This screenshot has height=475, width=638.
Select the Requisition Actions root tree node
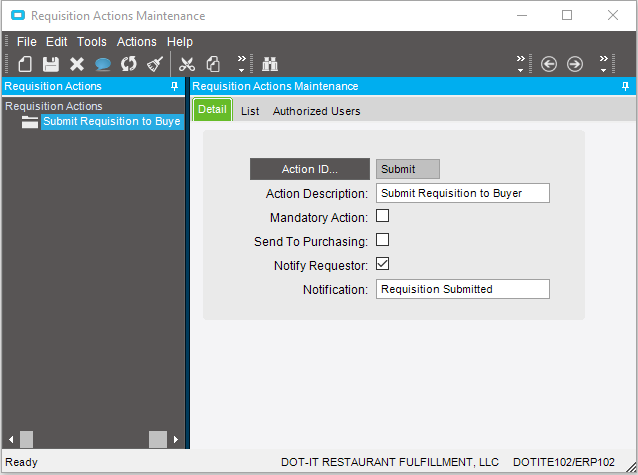(54, 106)
